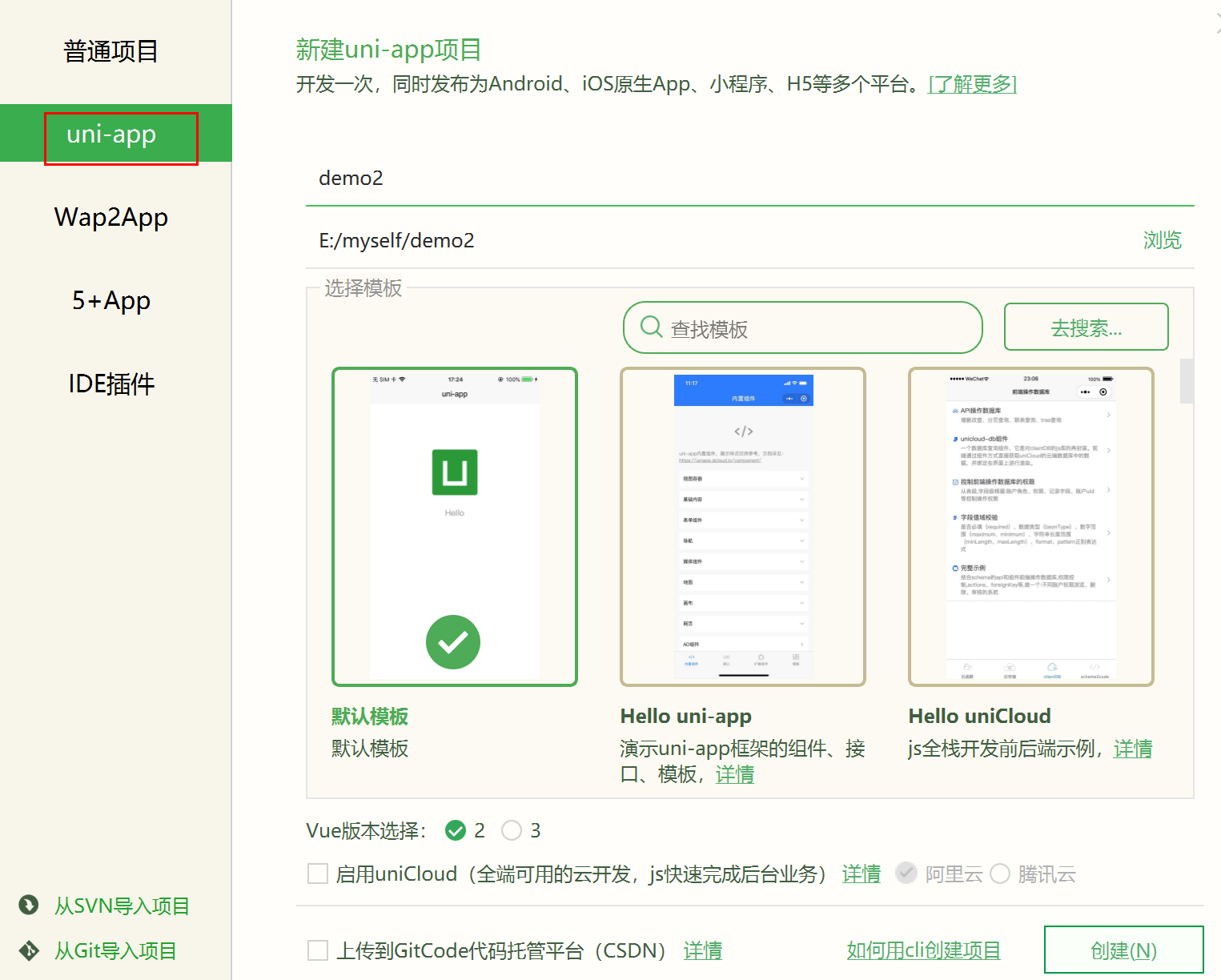Enable the 启用uniCloud checkbox

pyautogui.click(x=318, y=874)
